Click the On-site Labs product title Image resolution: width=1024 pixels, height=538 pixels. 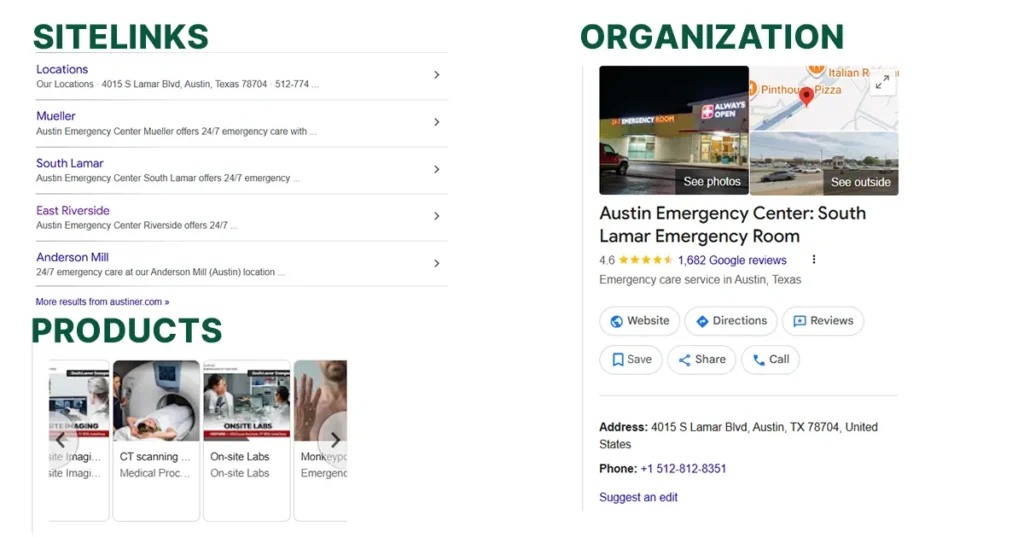tap(240, 456)
